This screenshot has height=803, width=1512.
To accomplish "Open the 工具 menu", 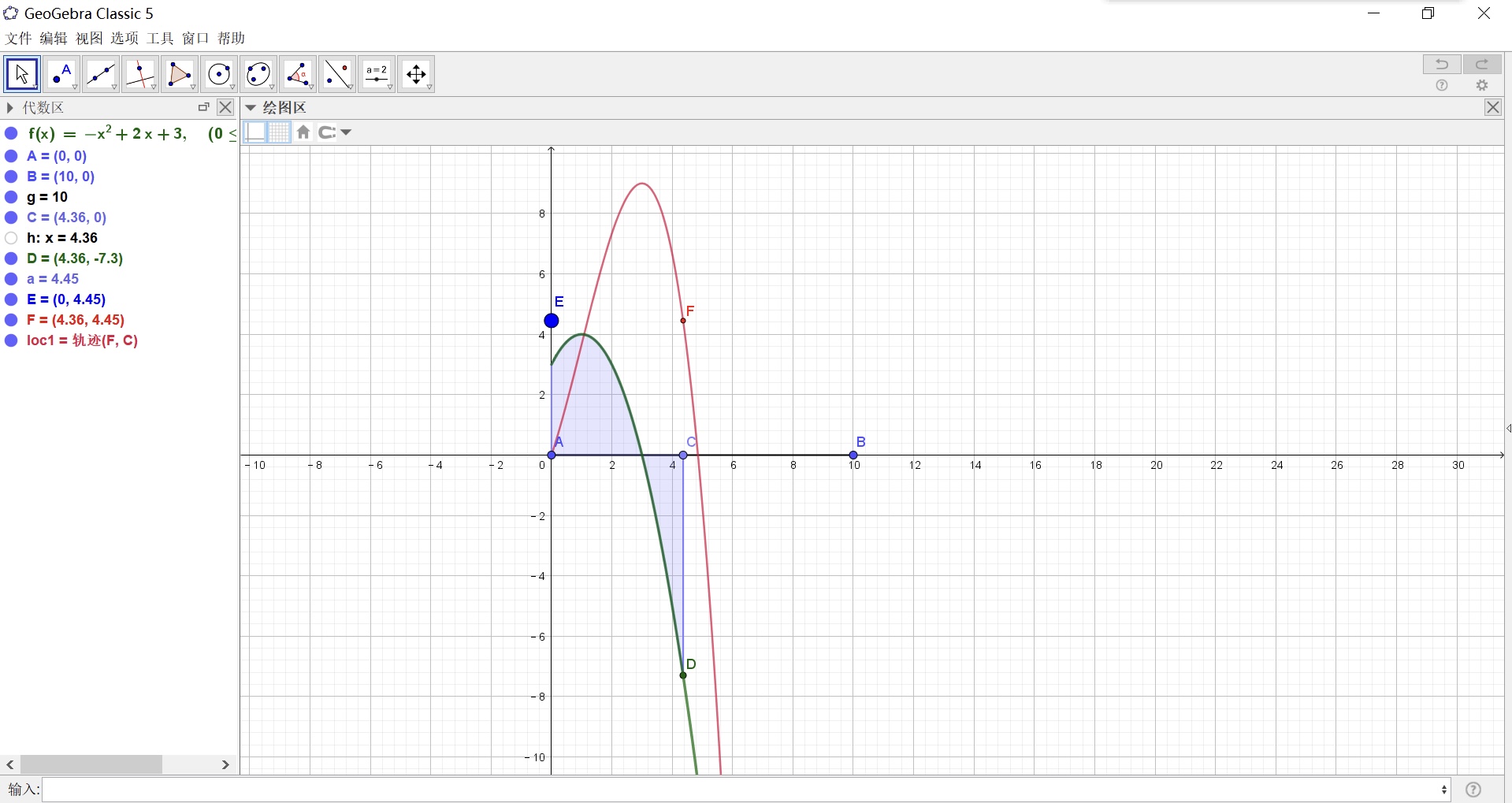I will tap(160, 38).
